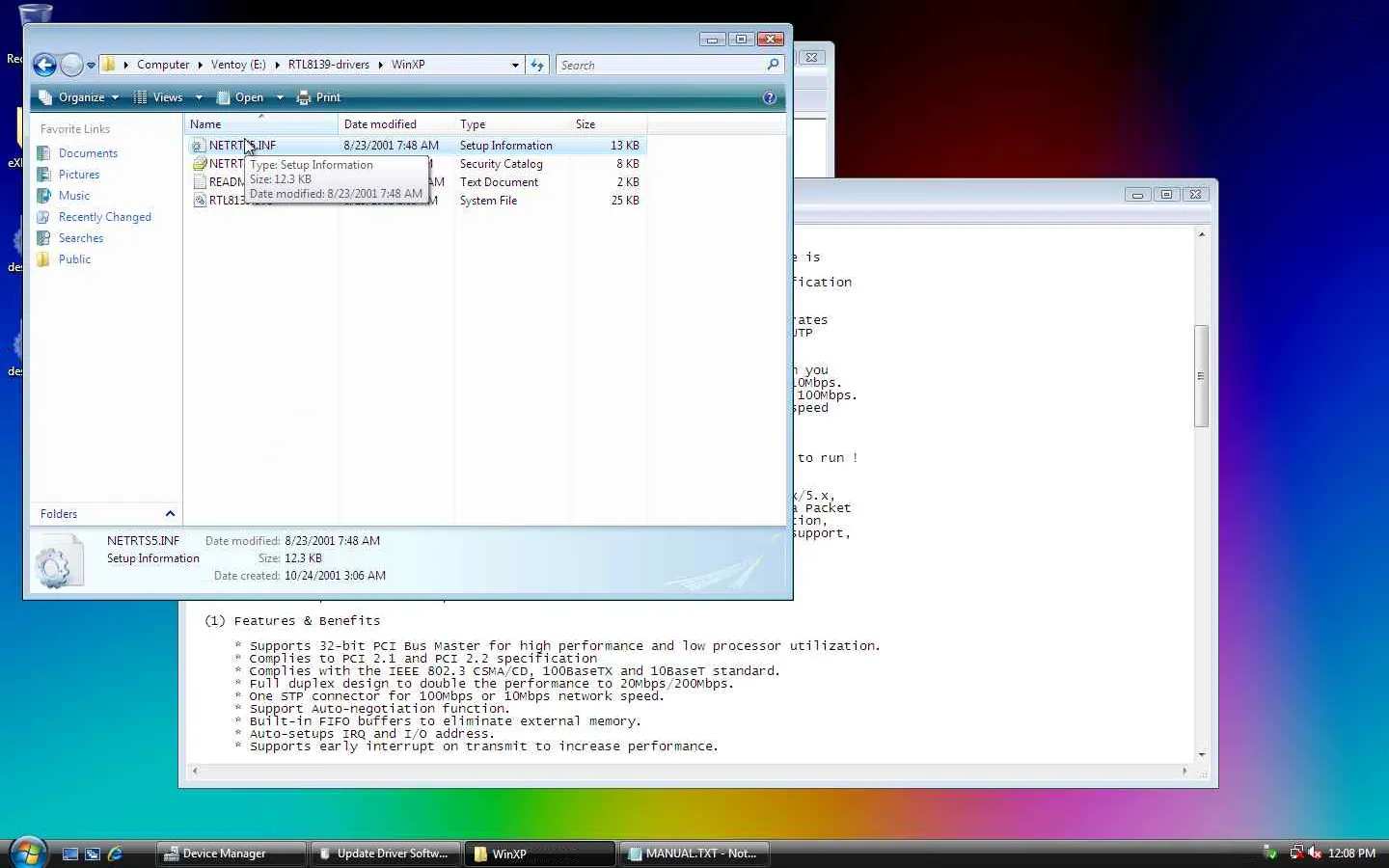The height and width of the screenshot is (868, 1389).
Task: Click the 'Security Catalog' type cell
Action: tap(501, 164)
